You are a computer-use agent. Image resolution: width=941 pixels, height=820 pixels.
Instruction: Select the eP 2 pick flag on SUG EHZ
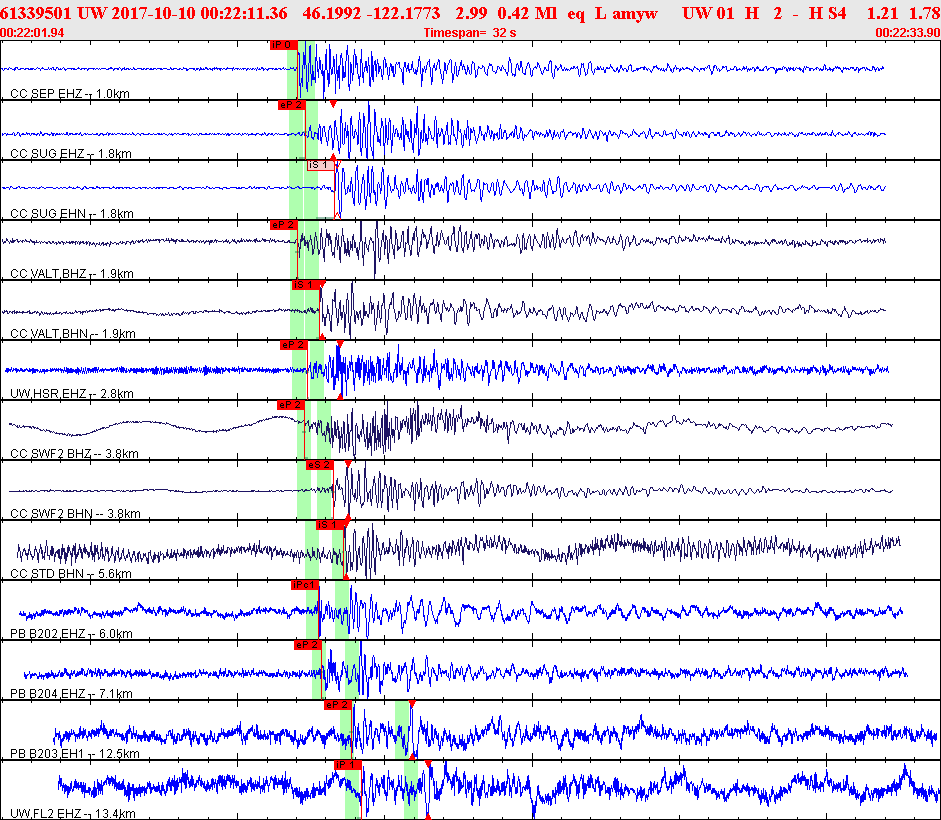click(x=292, y=105)
